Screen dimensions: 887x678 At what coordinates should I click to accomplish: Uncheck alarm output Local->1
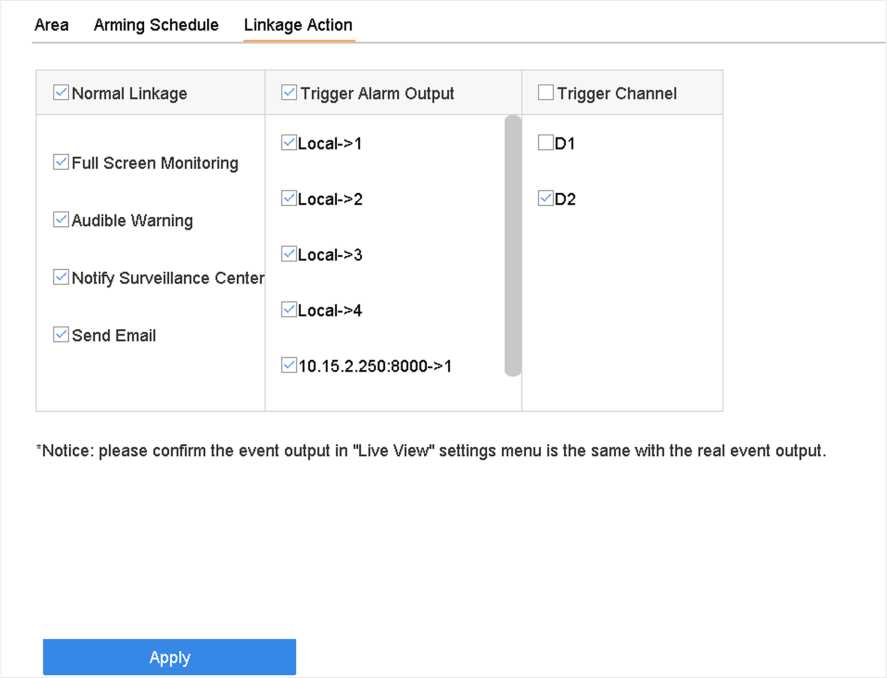click(x=290, y=143)
